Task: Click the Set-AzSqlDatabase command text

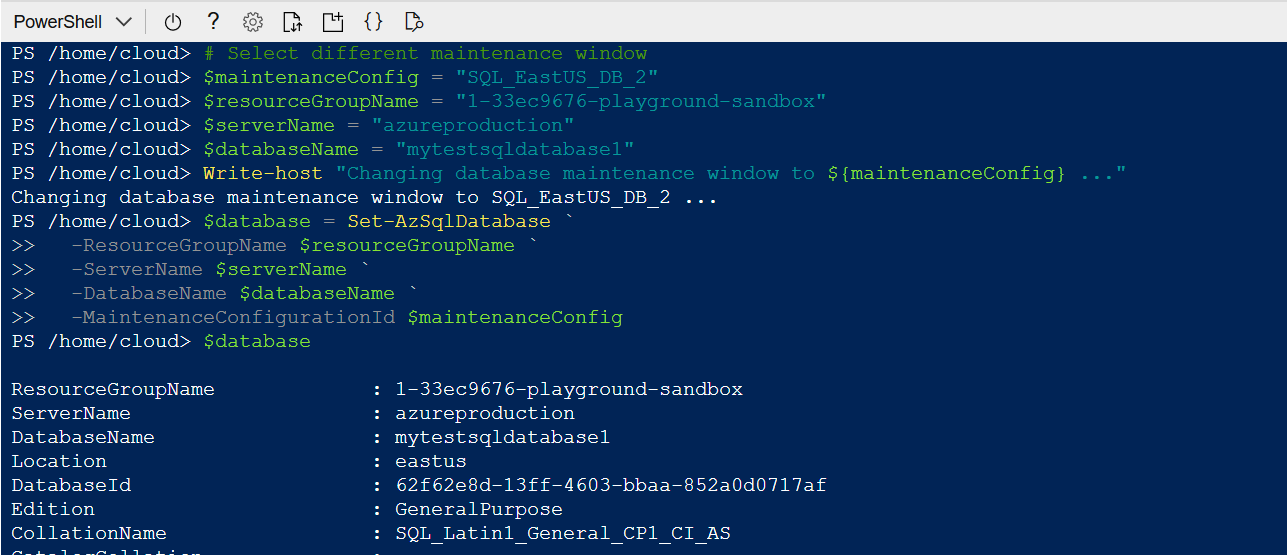Action: click(449, 221)
